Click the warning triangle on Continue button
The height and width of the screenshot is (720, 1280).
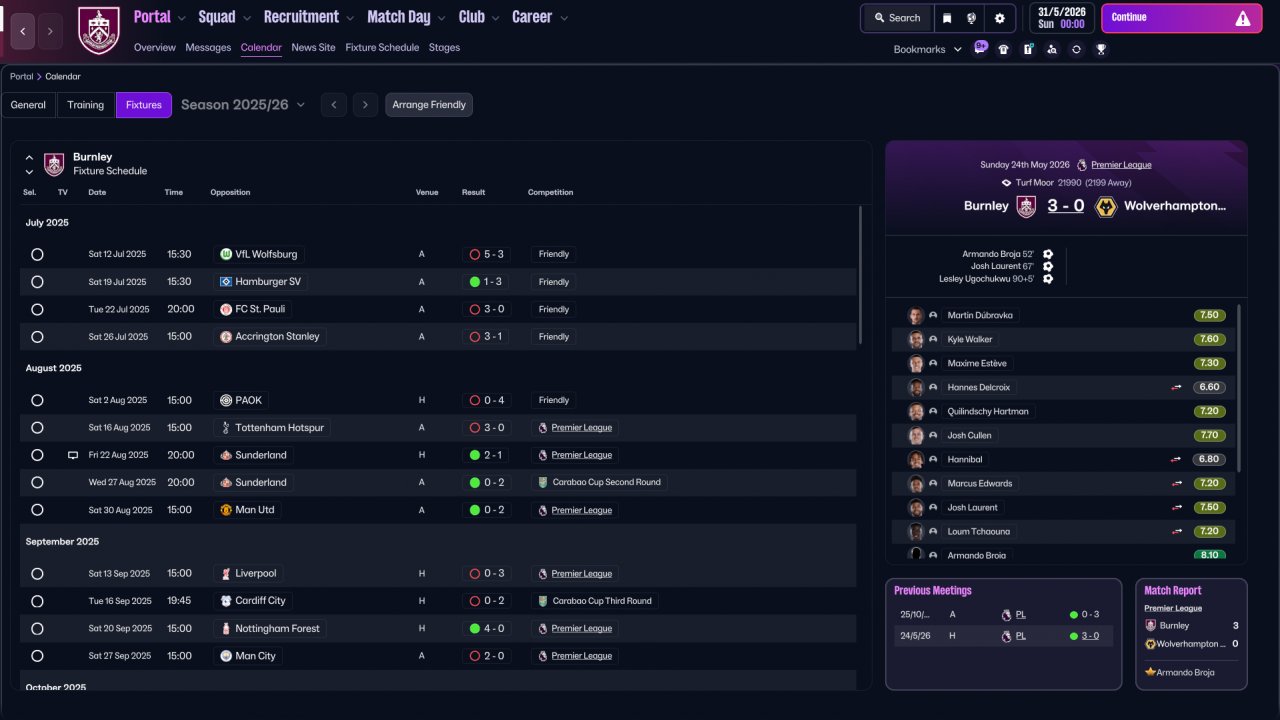pos(1243,18)
